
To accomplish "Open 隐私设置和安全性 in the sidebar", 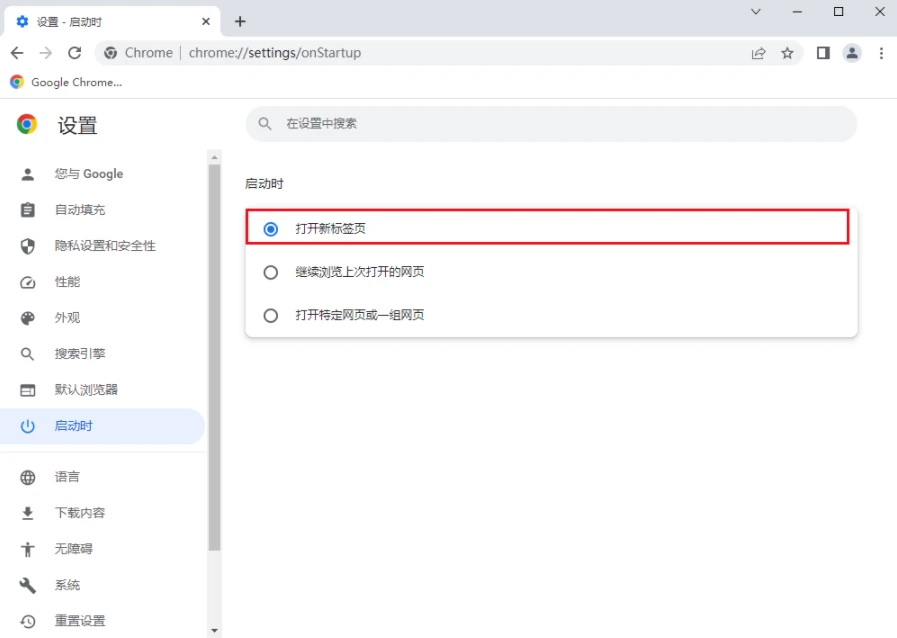I will coord(104,246).
